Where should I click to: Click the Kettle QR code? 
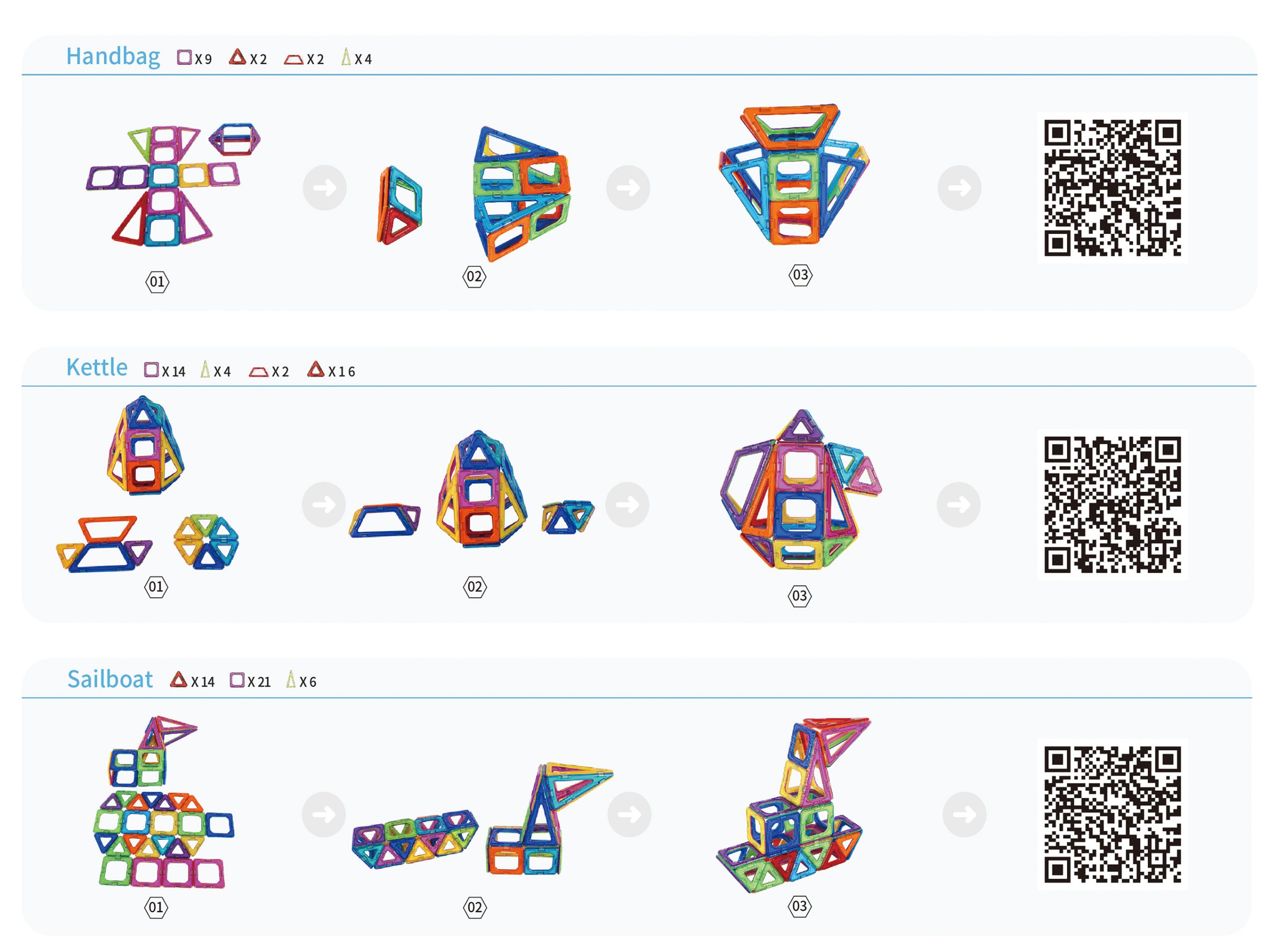pos(1112,504)
